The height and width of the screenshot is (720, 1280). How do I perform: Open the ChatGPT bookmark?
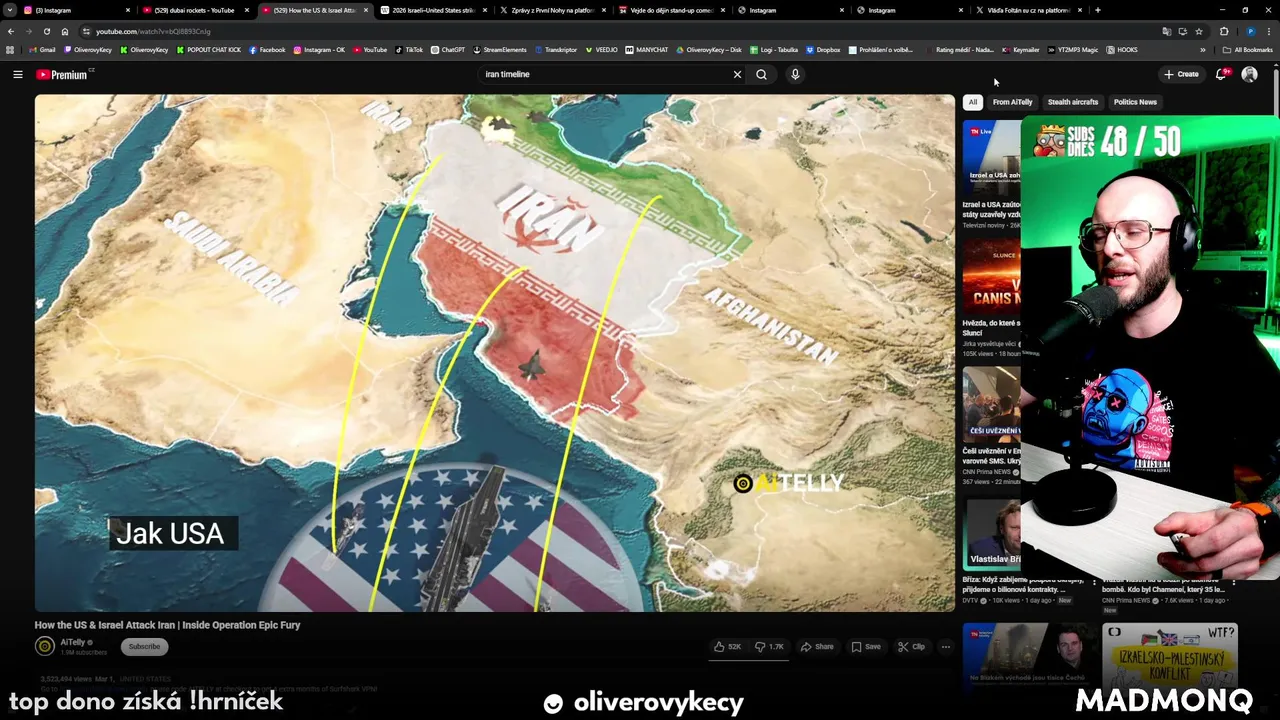[x=448, y=50]
